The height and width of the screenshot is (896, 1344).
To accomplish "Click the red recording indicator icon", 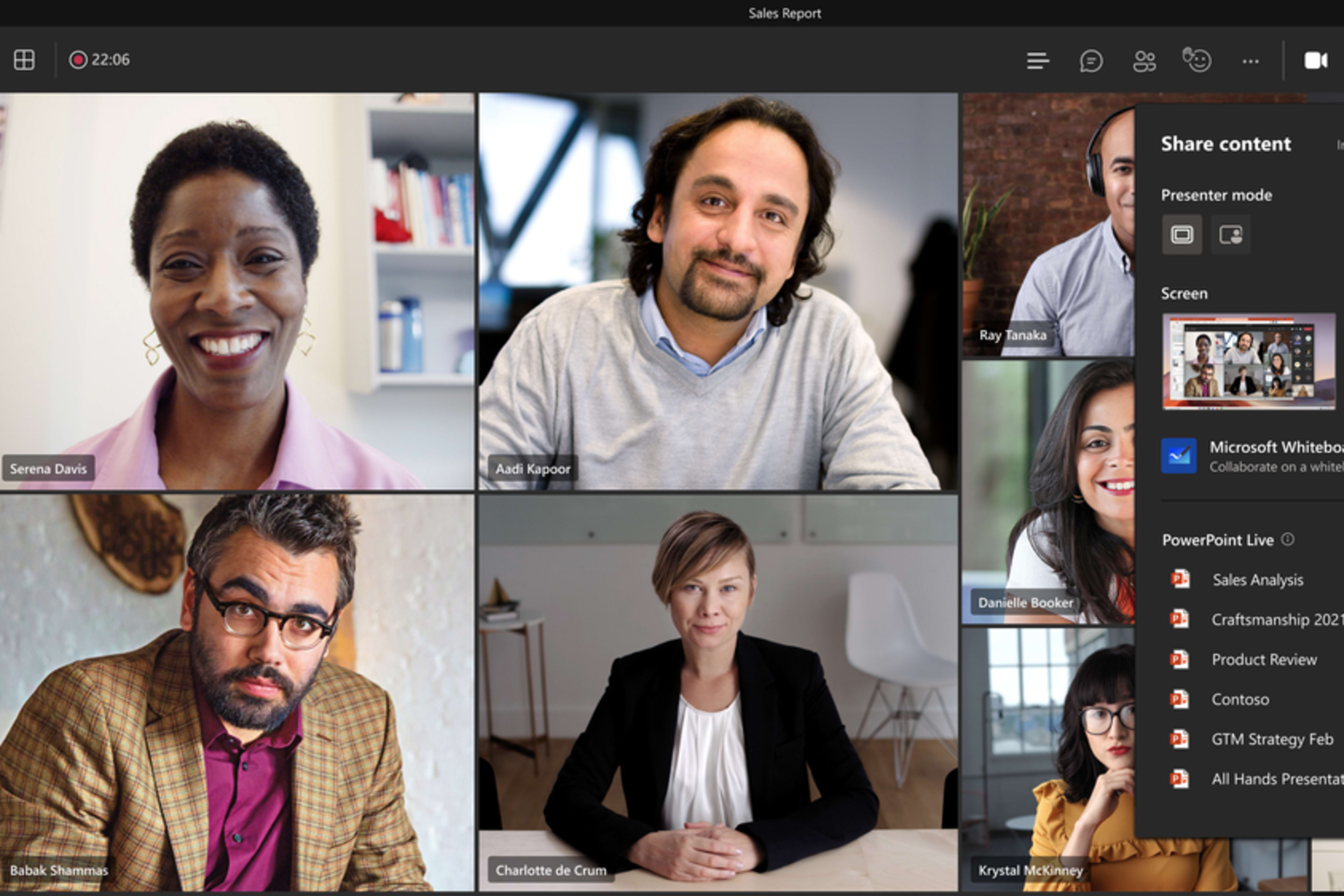I will (x=78, y=59).
